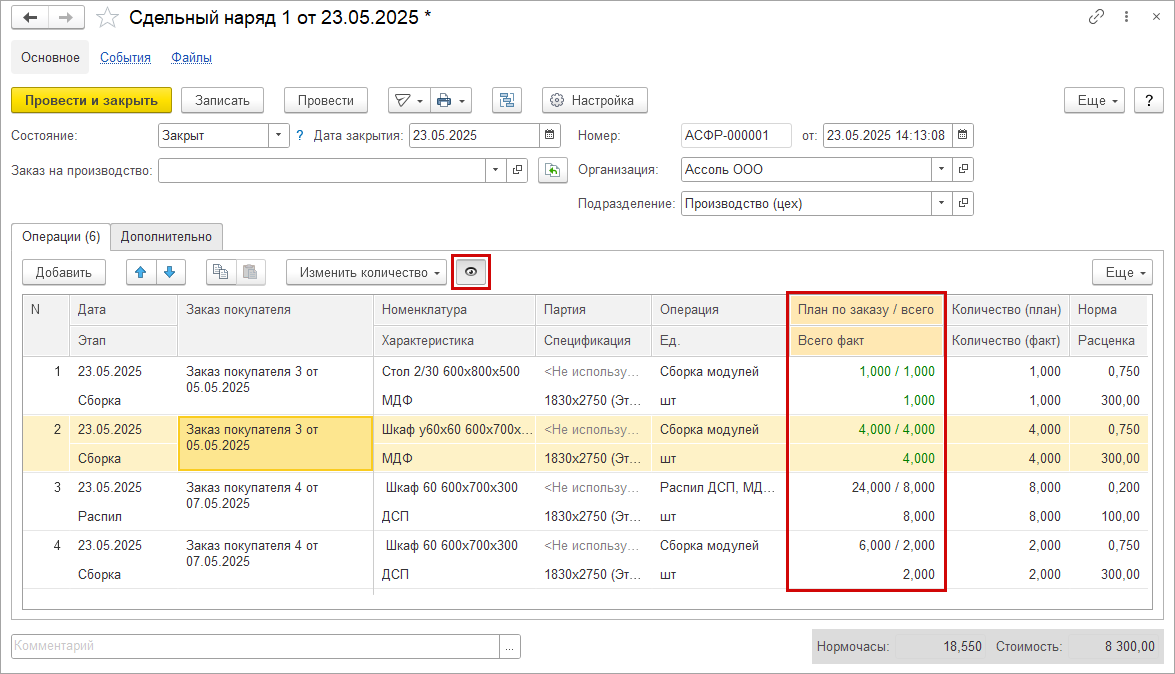Open calendar for Дата закрытия field
1175x674 pixels.
pyautogui.click(x=550, y=135)
